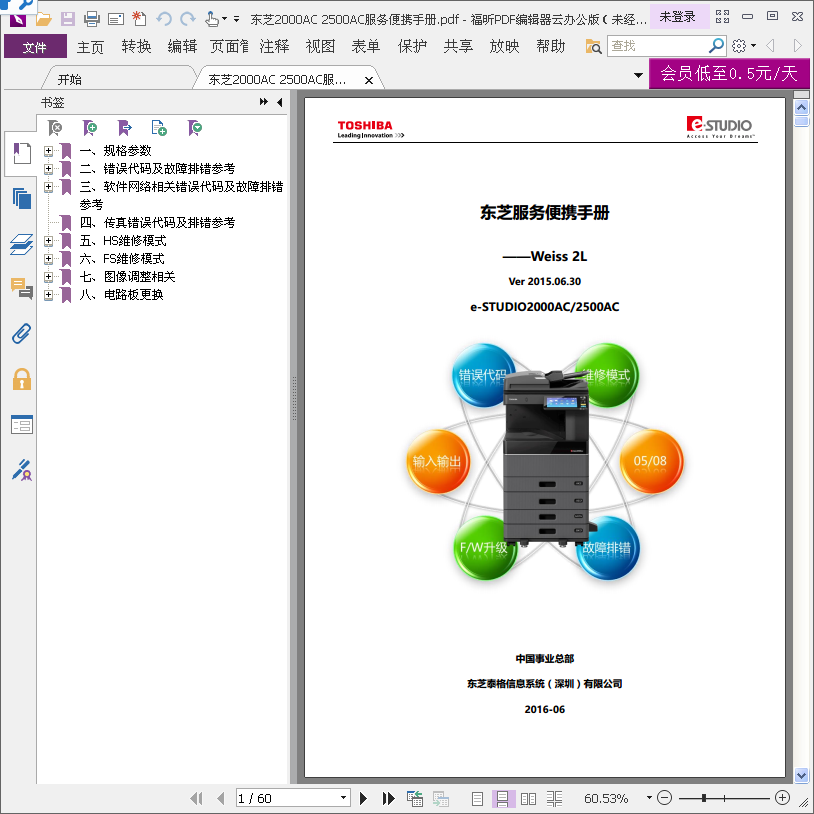Collapse the bookmarks panel with left arrow

tap(280, 102)
